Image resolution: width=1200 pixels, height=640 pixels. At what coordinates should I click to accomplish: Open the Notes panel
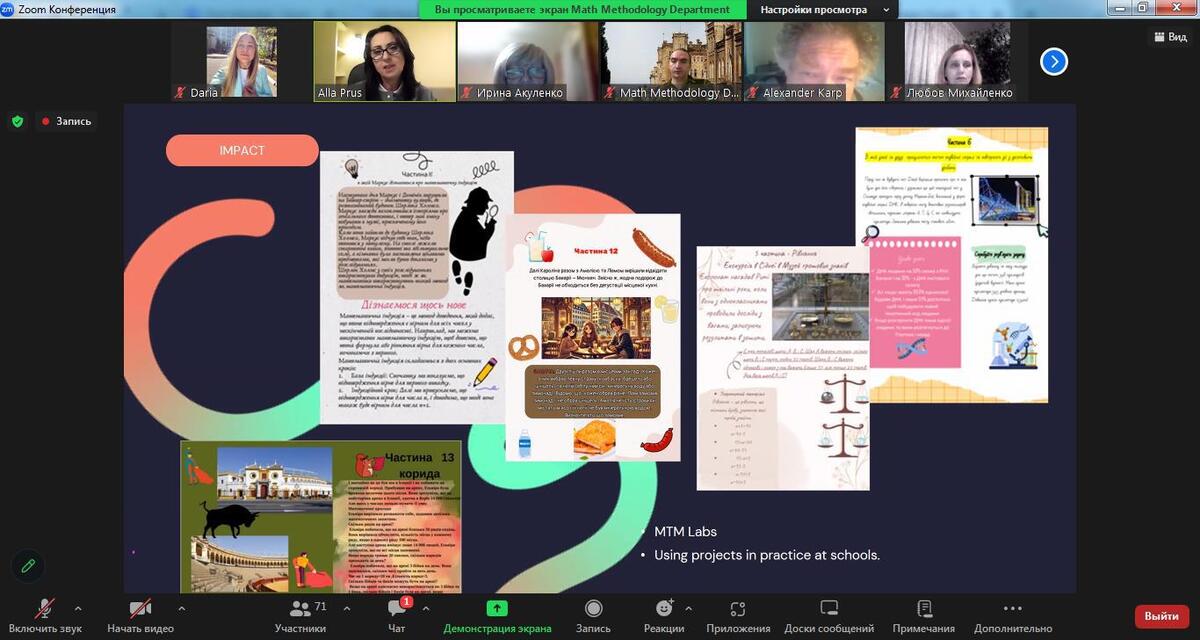coord(924,615)
